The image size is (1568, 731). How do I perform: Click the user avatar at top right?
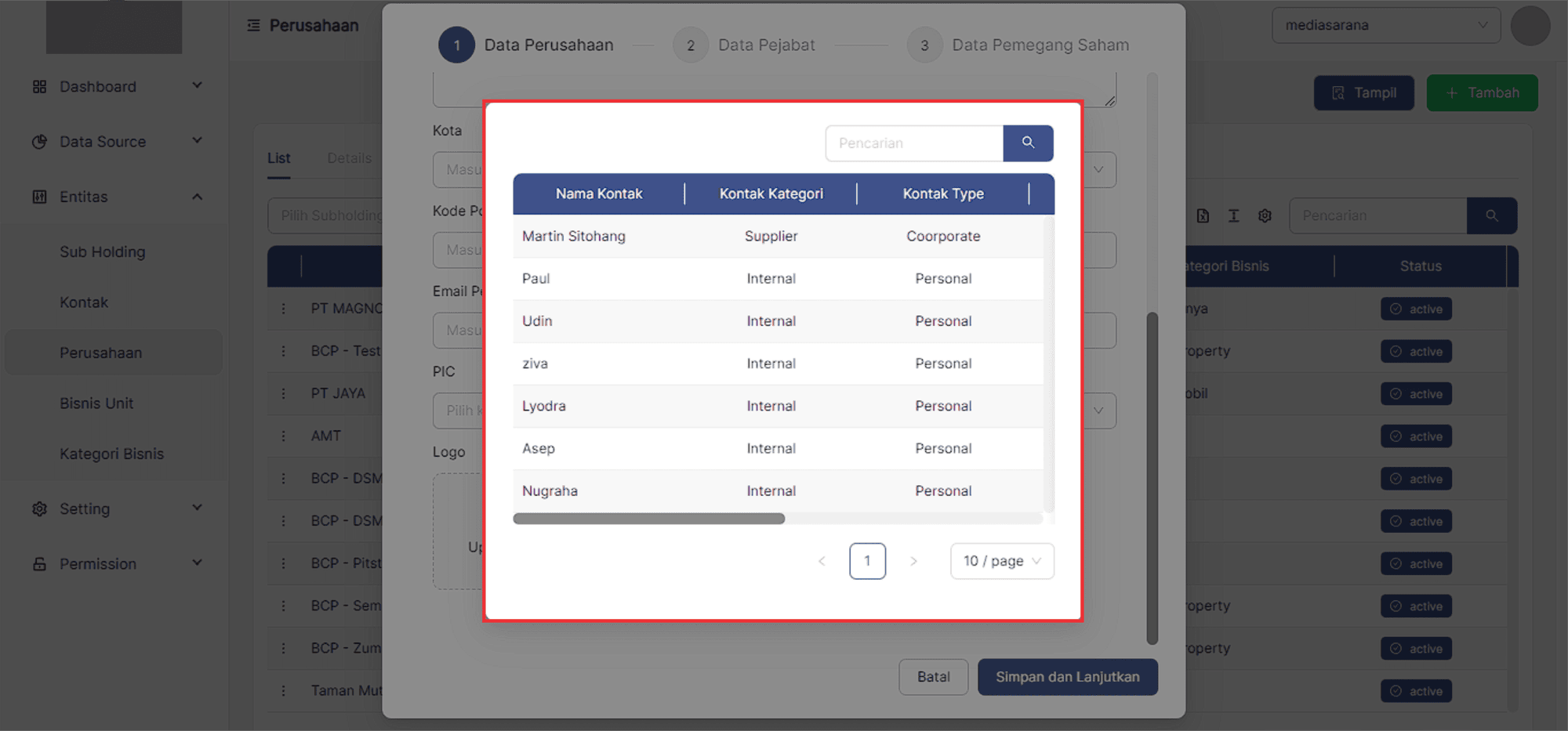click(x=1530, y=26)
